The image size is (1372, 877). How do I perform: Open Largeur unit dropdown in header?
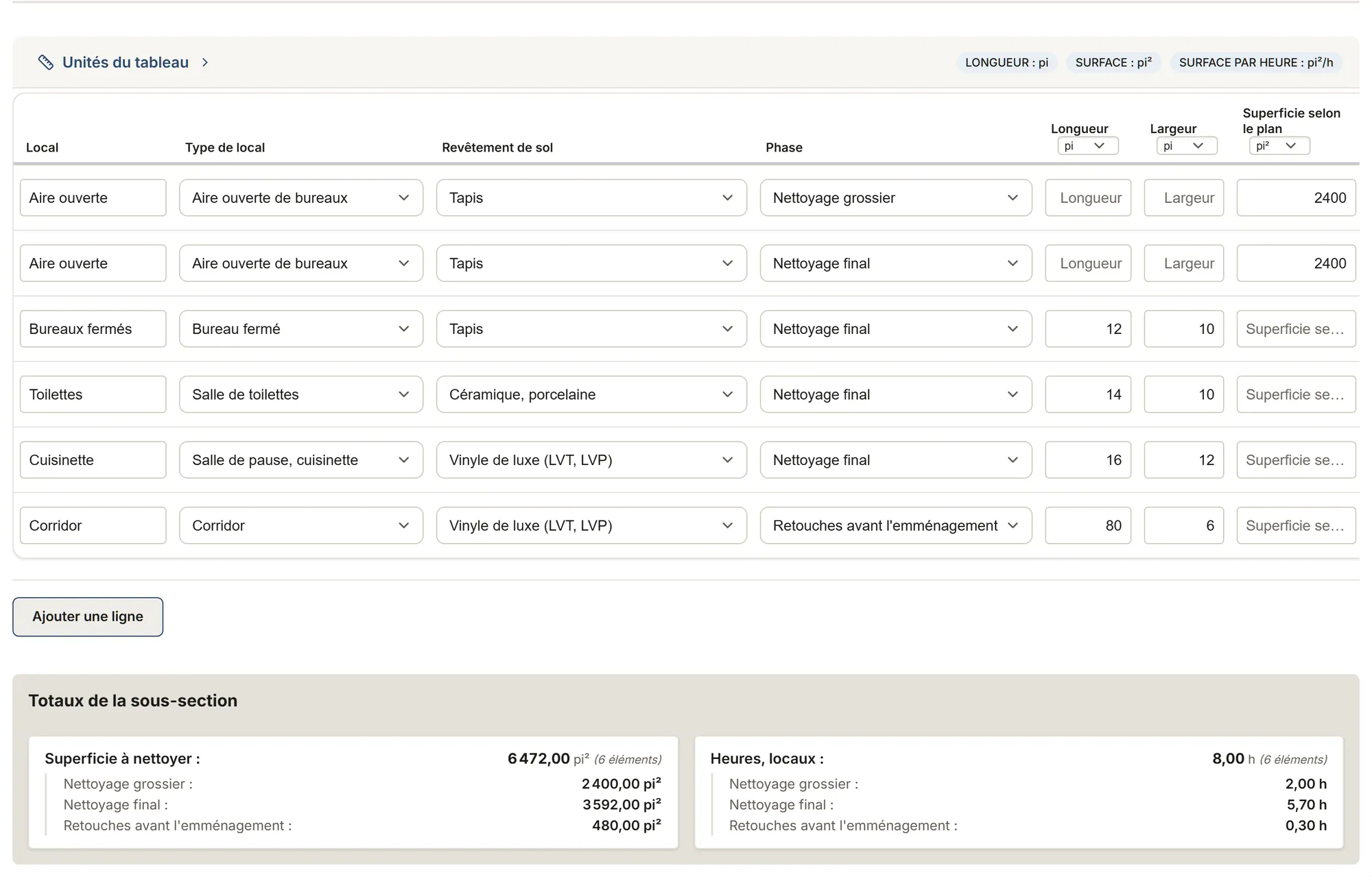coord(1187,145)
